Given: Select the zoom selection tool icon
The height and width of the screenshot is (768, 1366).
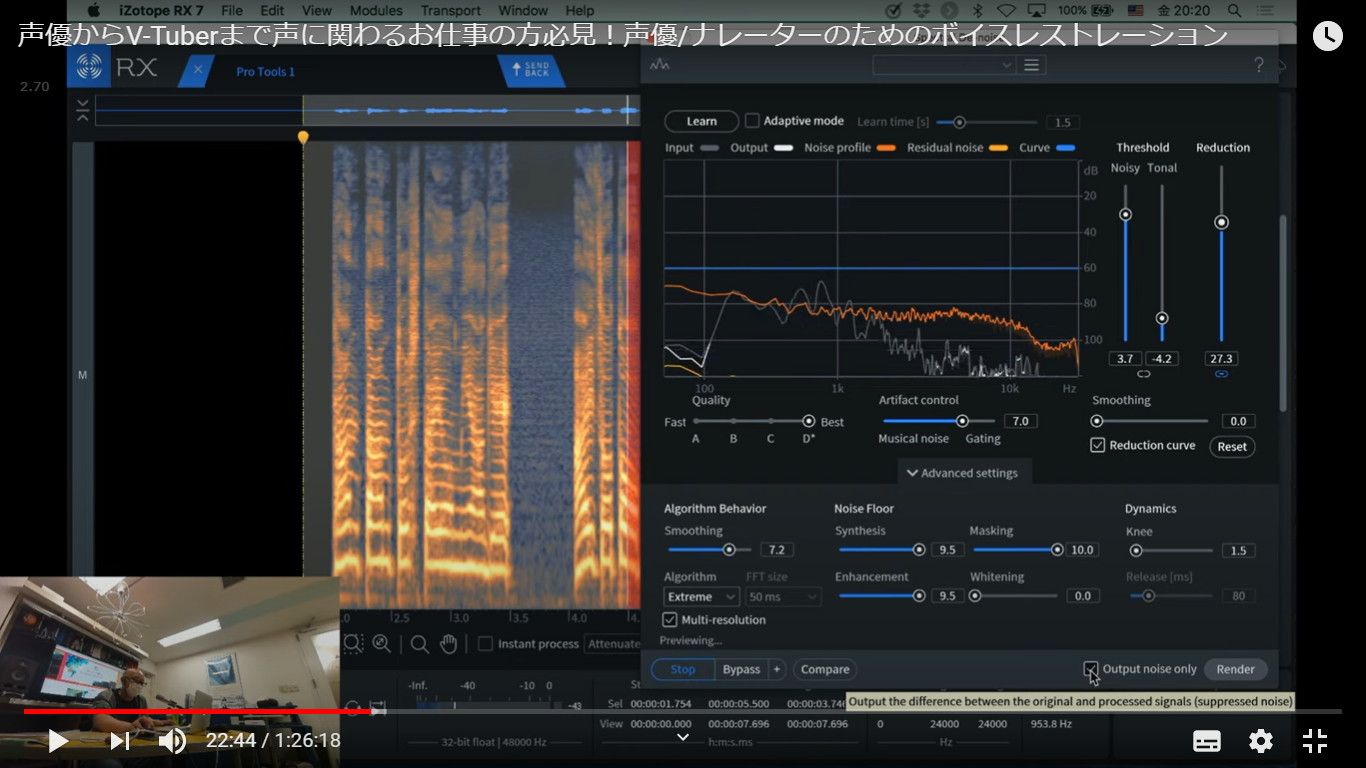Looking at the screenshot, I should tap(353, 644).
